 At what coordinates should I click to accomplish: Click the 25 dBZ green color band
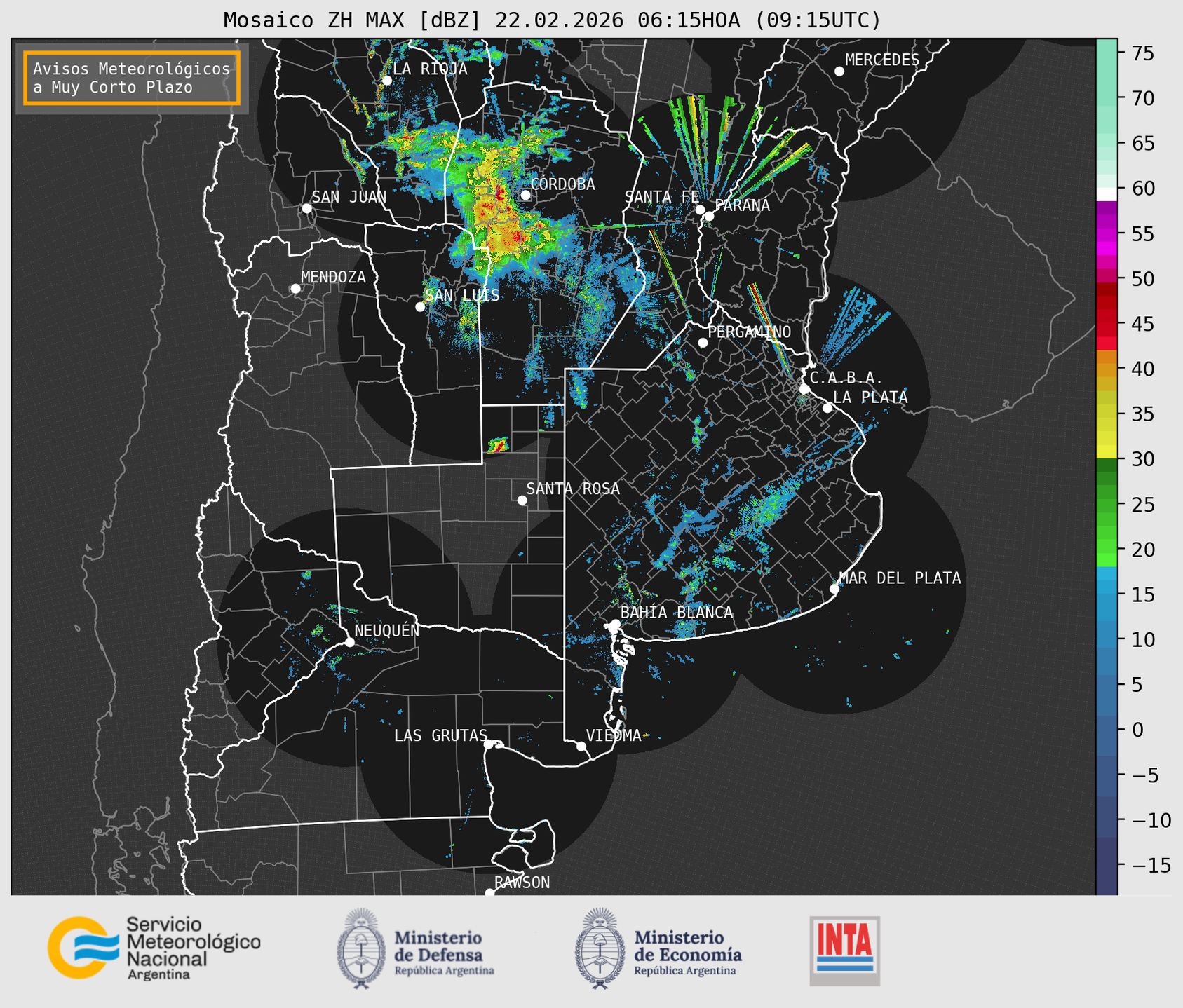[1107, 504]
